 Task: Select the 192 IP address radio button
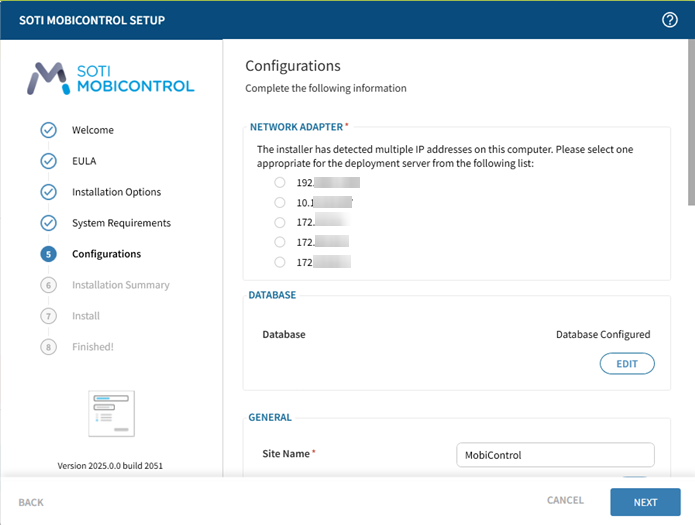280,183
